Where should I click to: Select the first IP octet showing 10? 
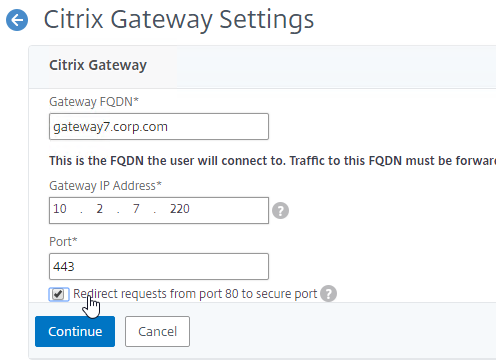point(60,209)
